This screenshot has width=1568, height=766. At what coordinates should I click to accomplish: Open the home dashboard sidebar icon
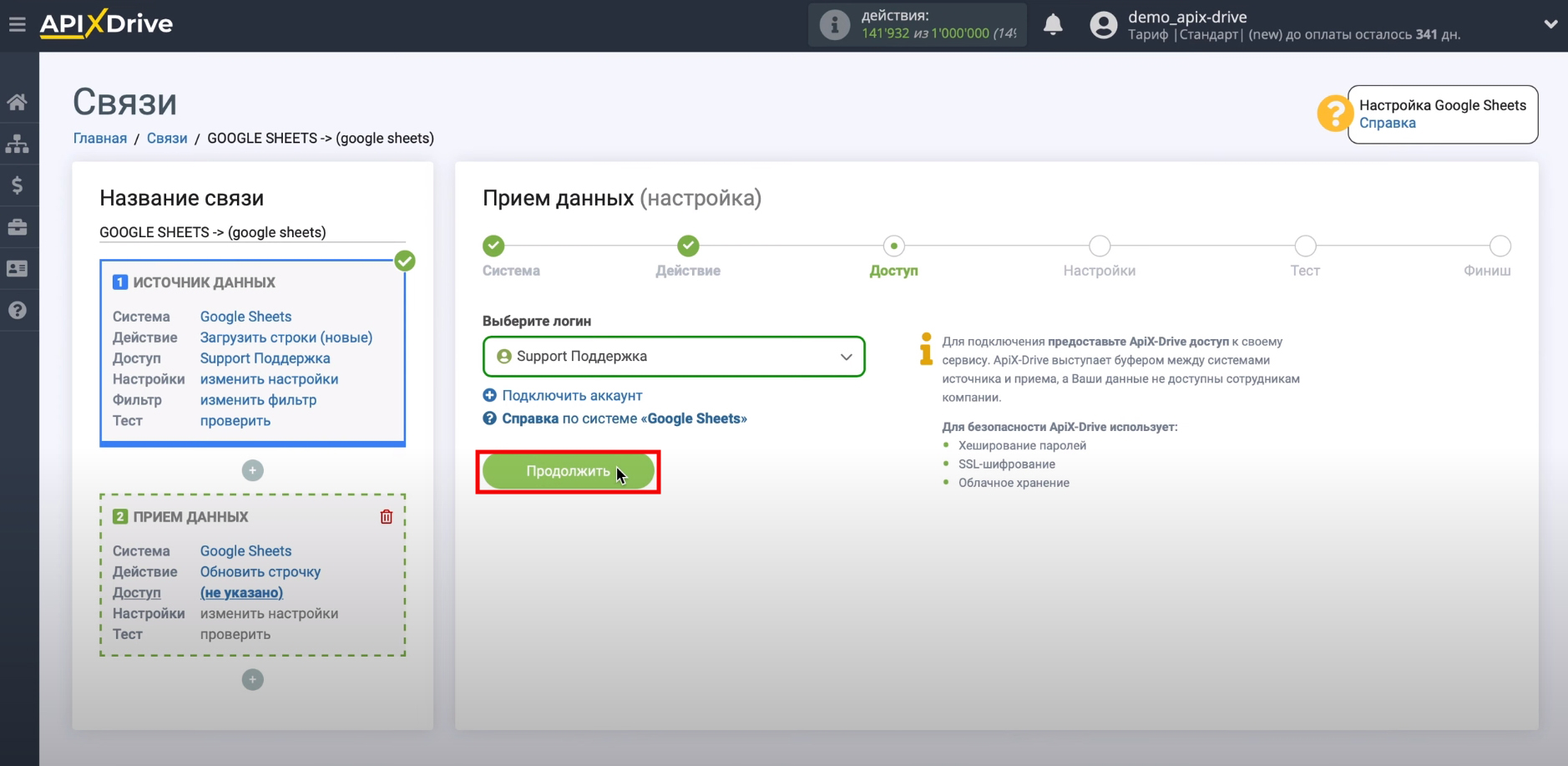click(18, 102)
